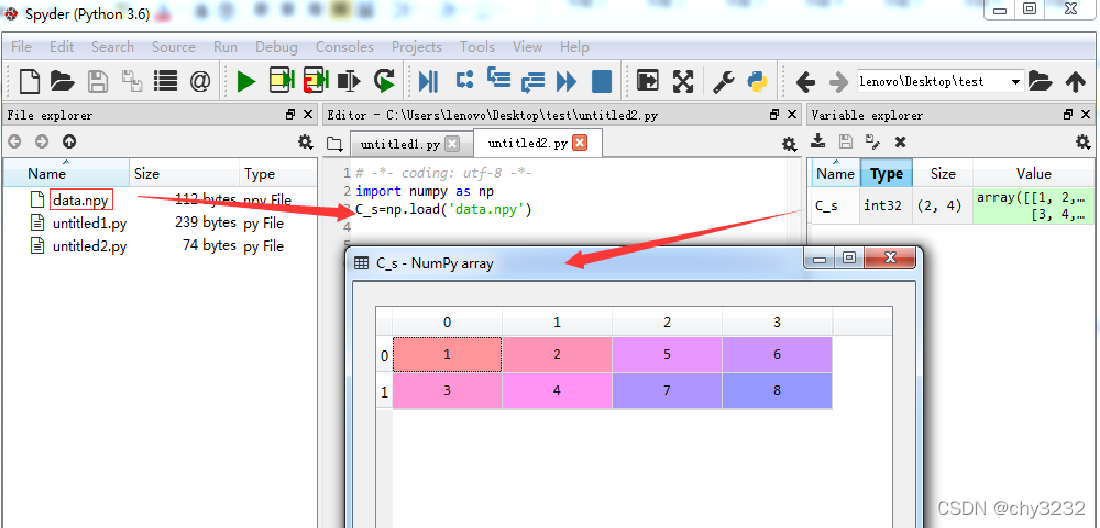Viewport: 1100px width, 528px height.
Task: Browse for a working directory
Action: click(1040, 81)
